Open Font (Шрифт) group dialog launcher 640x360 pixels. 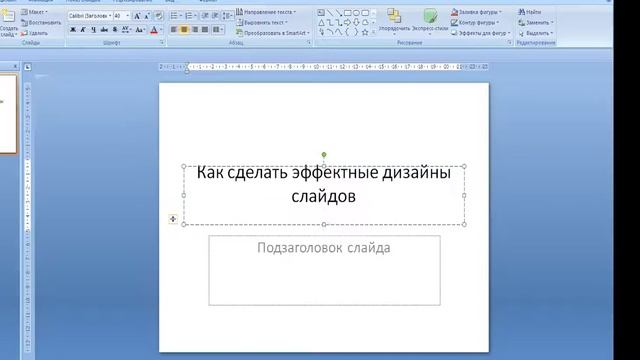coord(162,42)
